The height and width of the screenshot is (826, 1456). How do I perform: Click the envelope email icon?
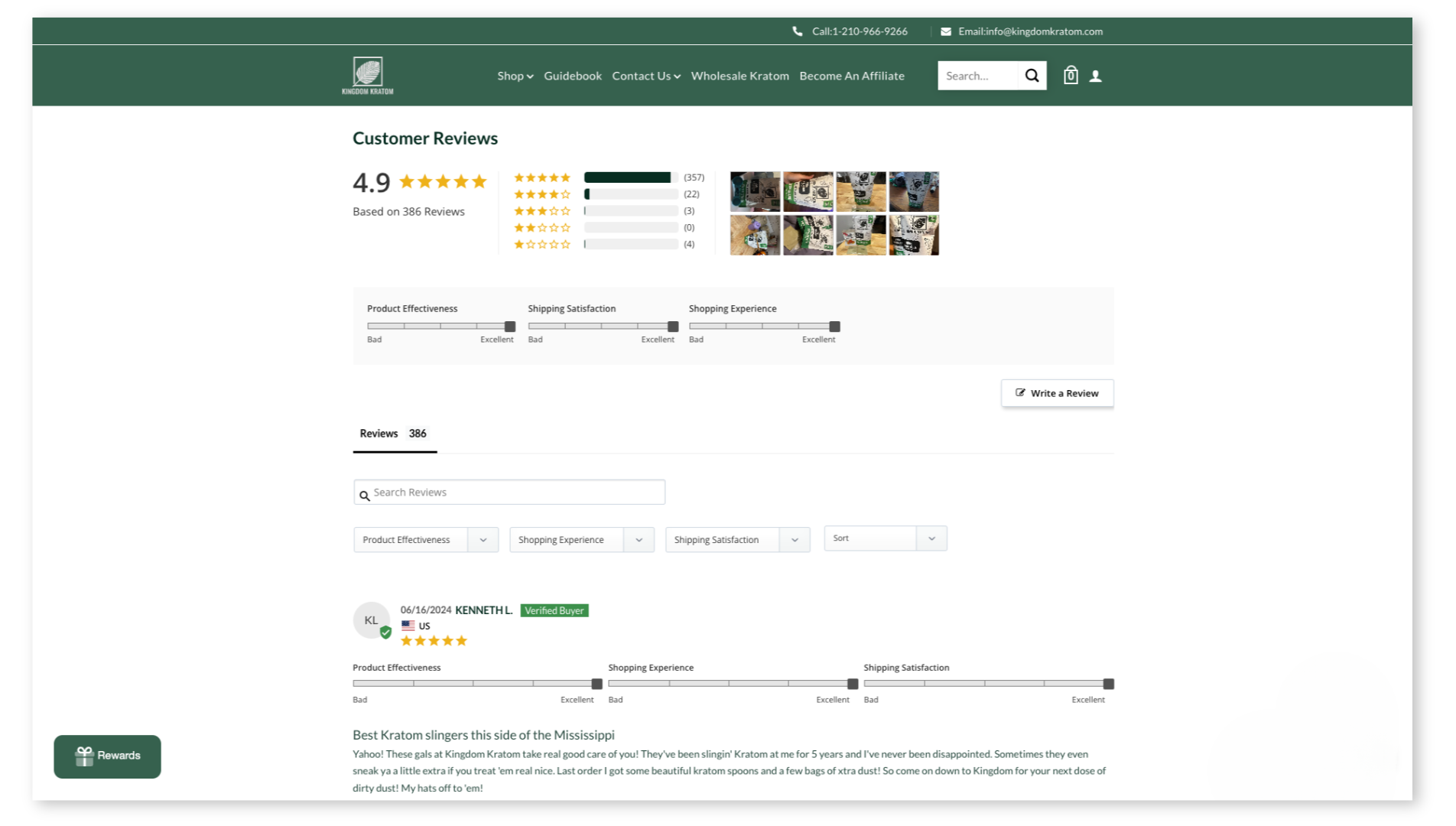[x=946, y=31]
